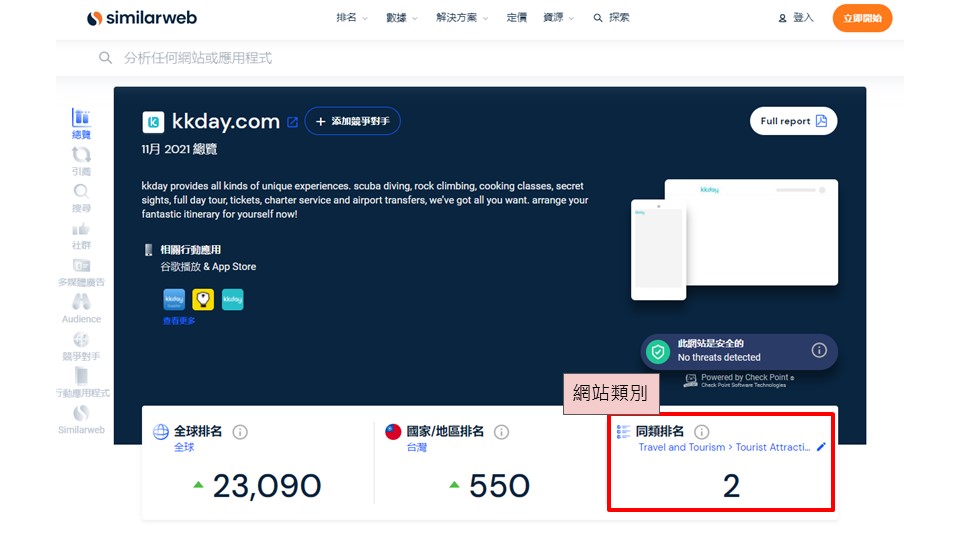Click the 台灣 link under country rank

coord(417,448)
